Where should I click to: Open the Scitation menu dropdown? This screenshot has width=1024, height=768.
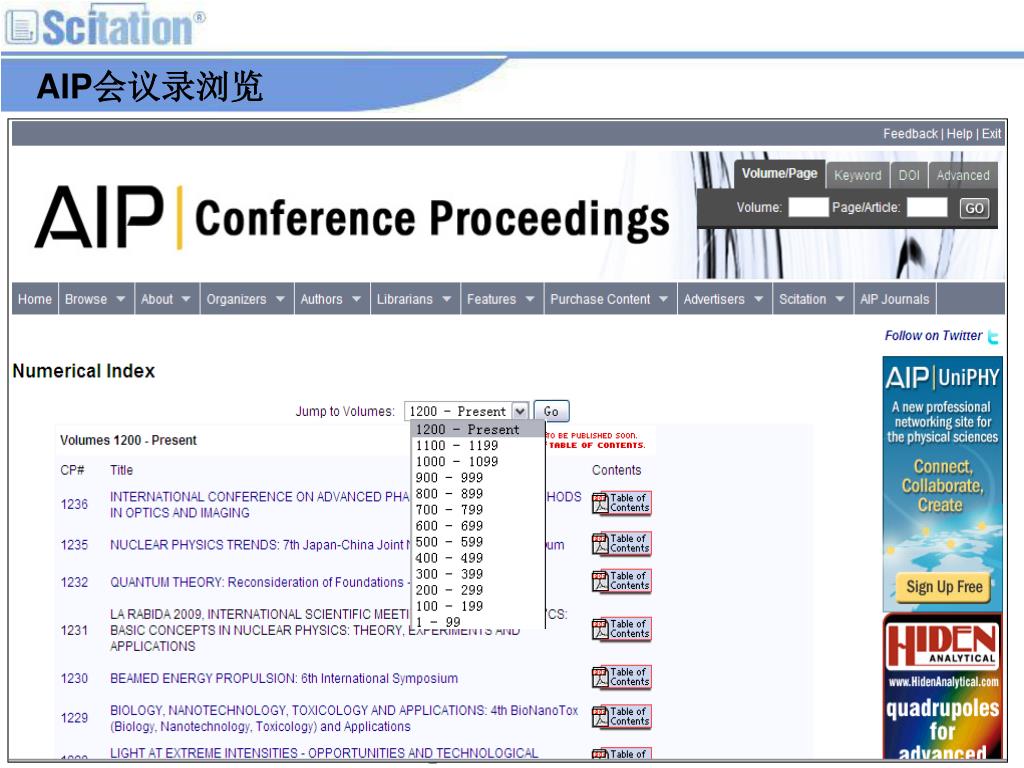tap(812, 299)
